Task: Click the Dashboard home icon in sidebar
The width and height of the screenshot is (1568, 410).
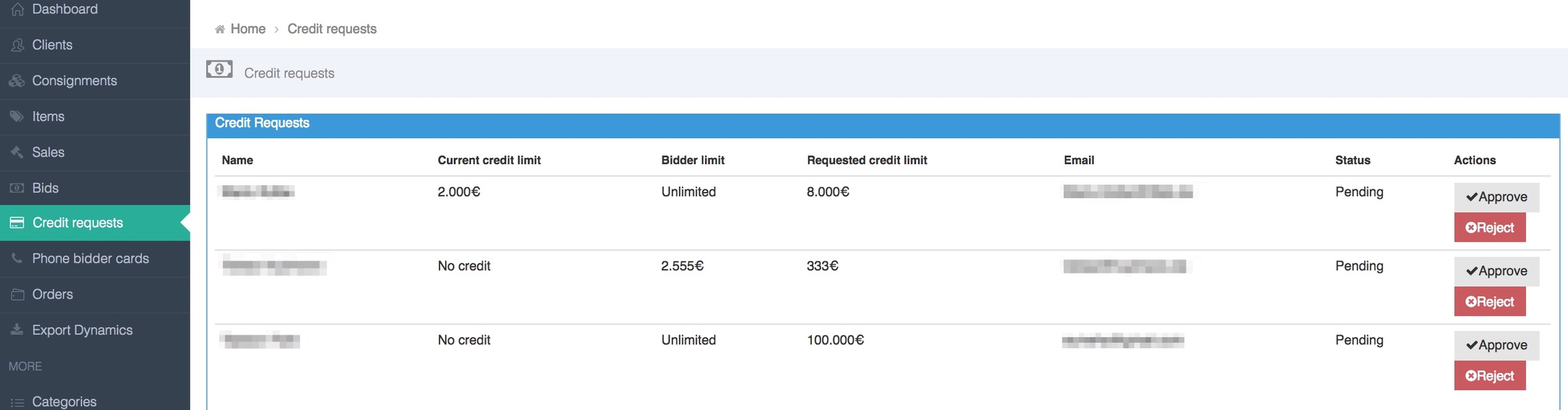Action: pyautogui.click(x=17, y=10)
